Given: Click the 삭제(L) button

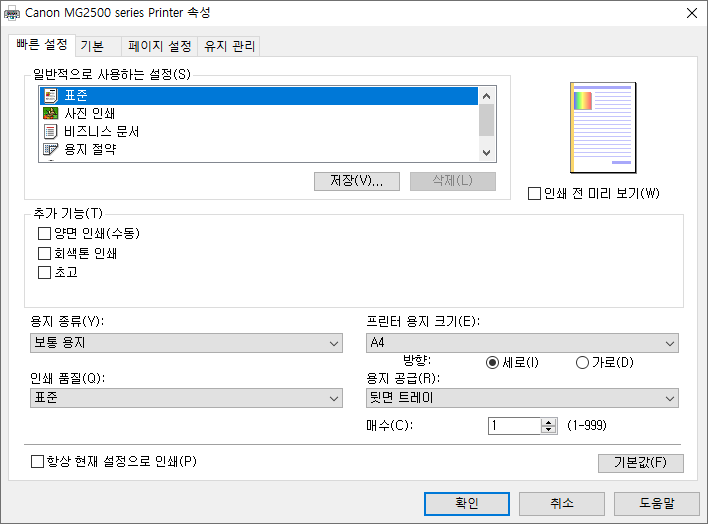Looking at the screenshot, I should pos(452,181).
